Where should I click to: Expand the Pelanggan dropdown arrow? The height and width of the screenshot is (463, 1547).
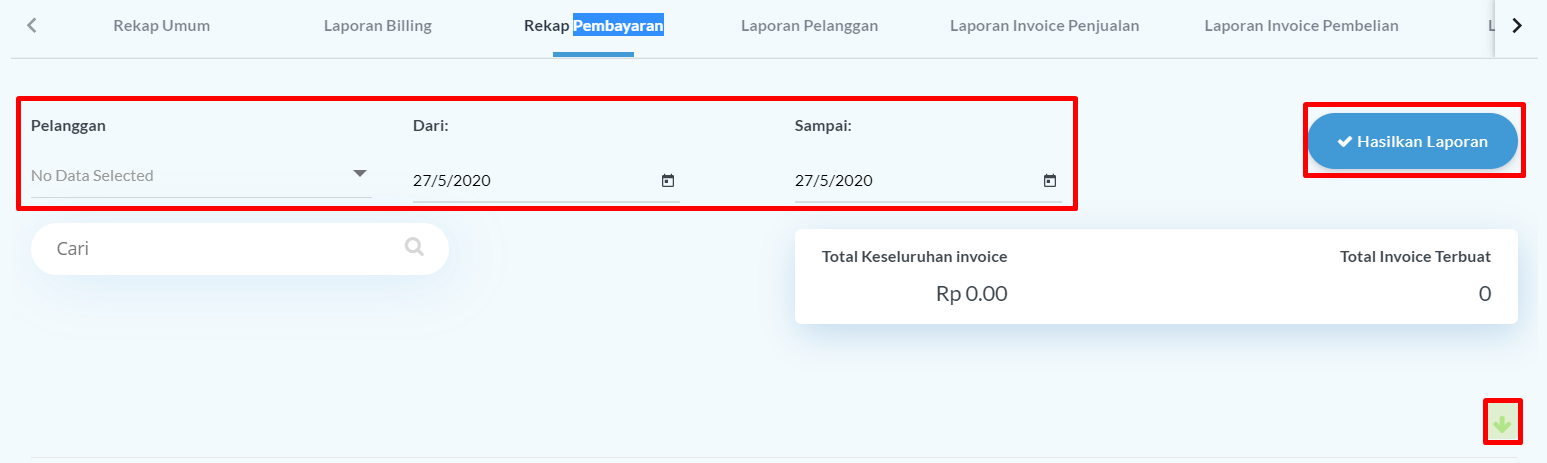tap(360, 174)
